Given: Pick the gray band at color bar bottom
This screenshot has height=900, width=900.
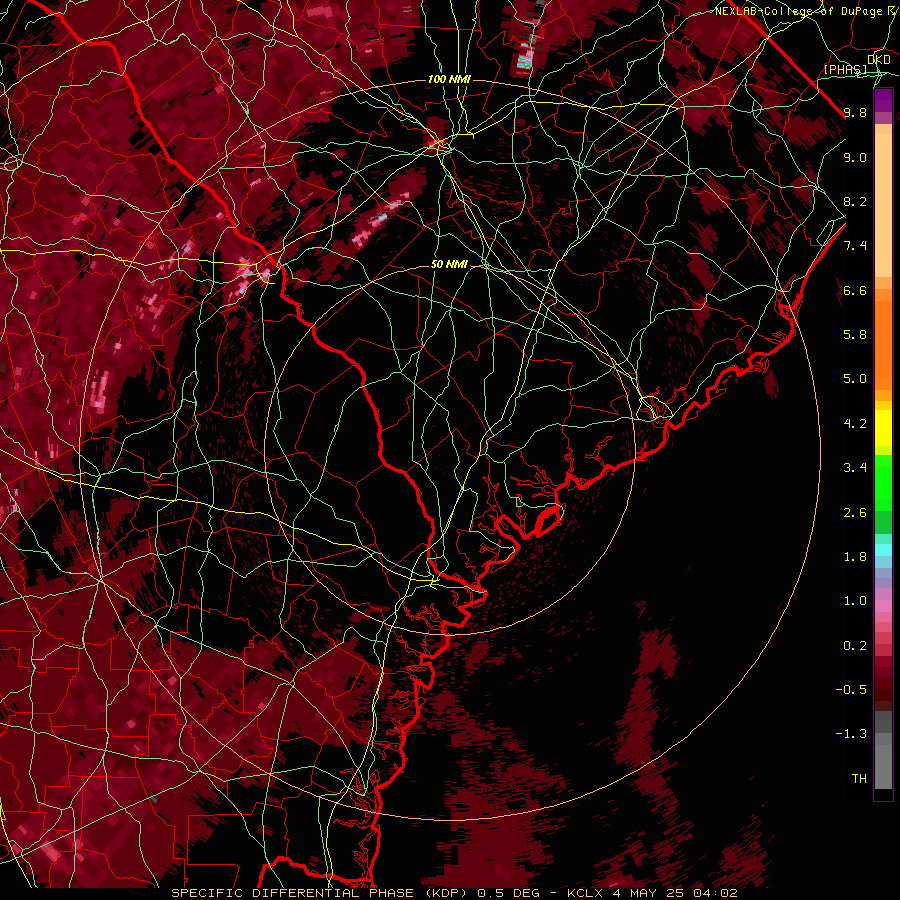Looking at the screenshot, I should click(x=883, y=761).
